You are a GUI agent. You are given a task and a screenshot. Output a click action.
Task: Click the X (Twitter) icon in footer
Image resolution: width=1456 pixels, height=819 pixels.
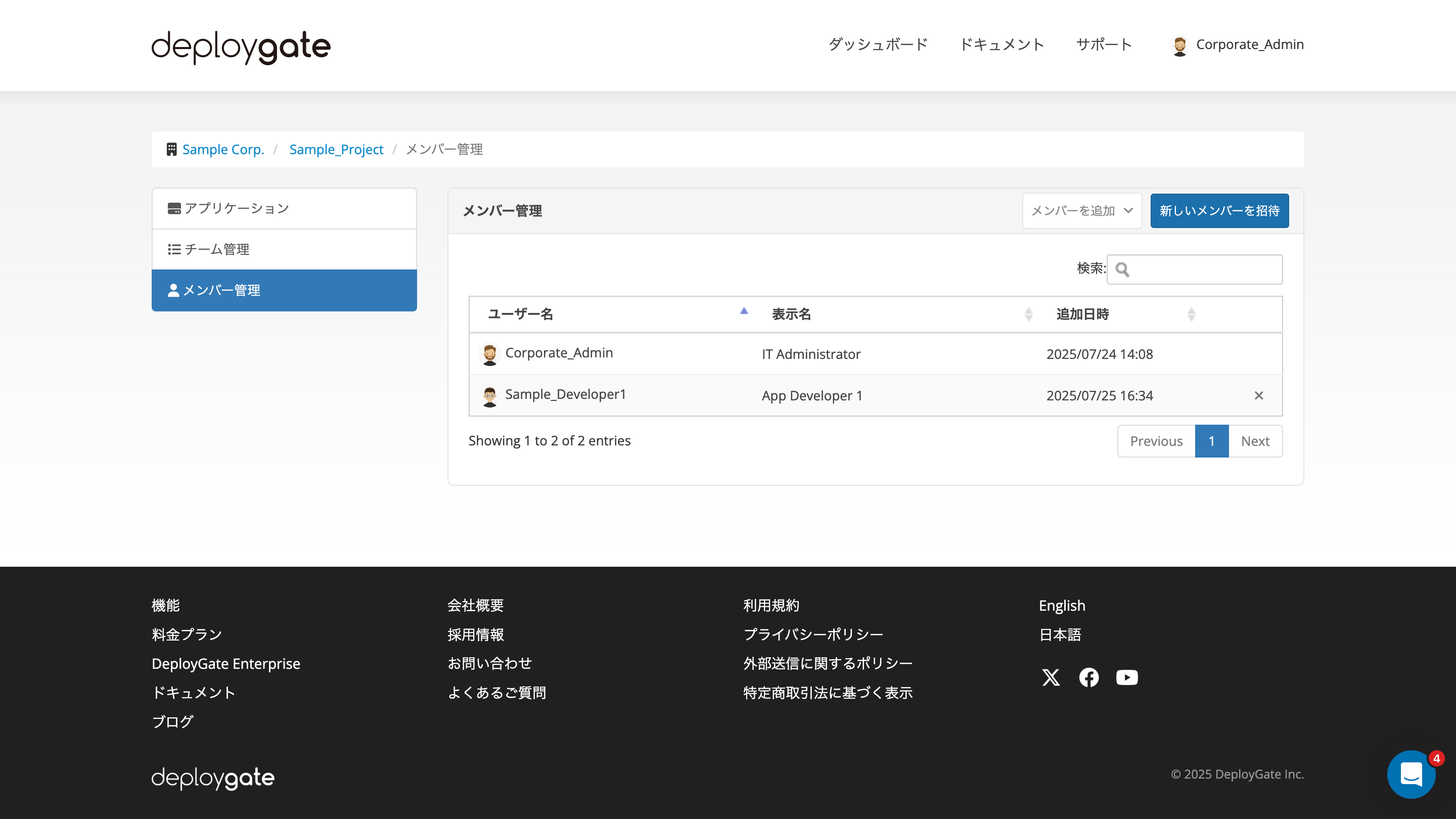coord(1051,677)
